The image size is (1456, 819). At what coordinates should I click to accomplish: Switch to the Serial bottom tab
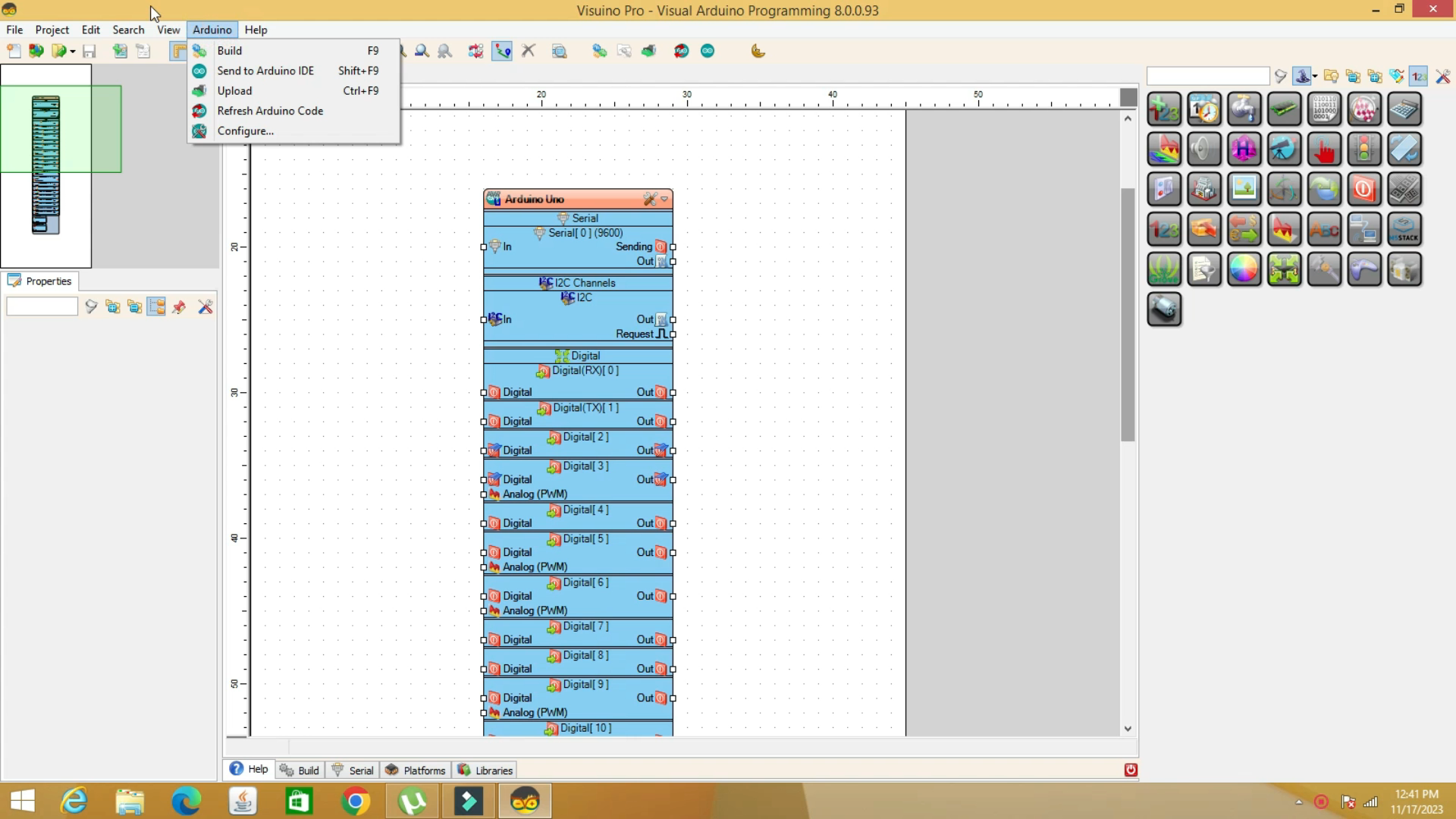[x=353, y=770]
